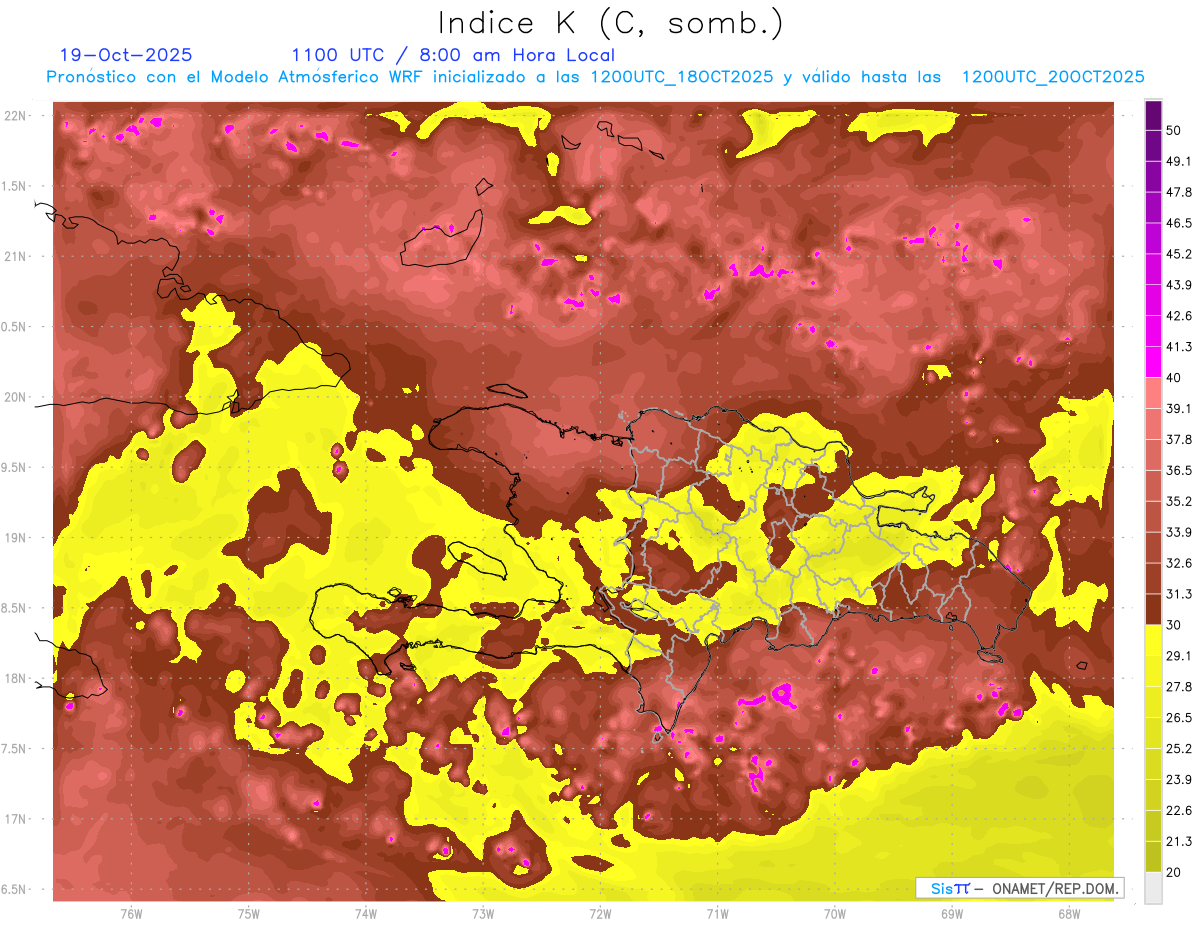Click the '72W' longitude axis label
Viewport: 1200px width, 927px height.
(x=600, y=914)
